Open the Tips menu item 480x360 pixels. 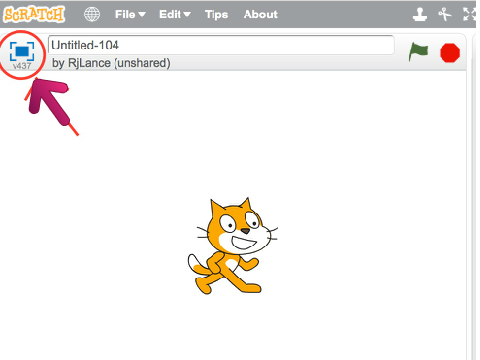(216, 15)
